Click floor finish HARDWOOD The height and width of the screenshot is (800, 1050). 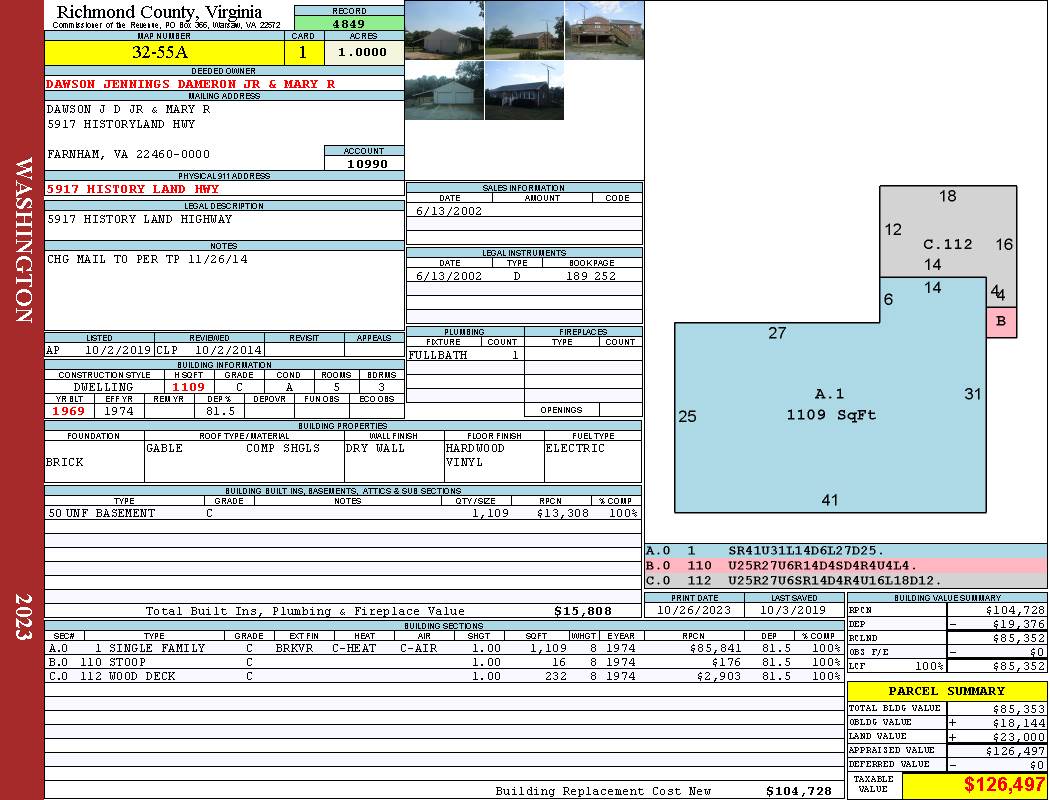coord(475,448)
